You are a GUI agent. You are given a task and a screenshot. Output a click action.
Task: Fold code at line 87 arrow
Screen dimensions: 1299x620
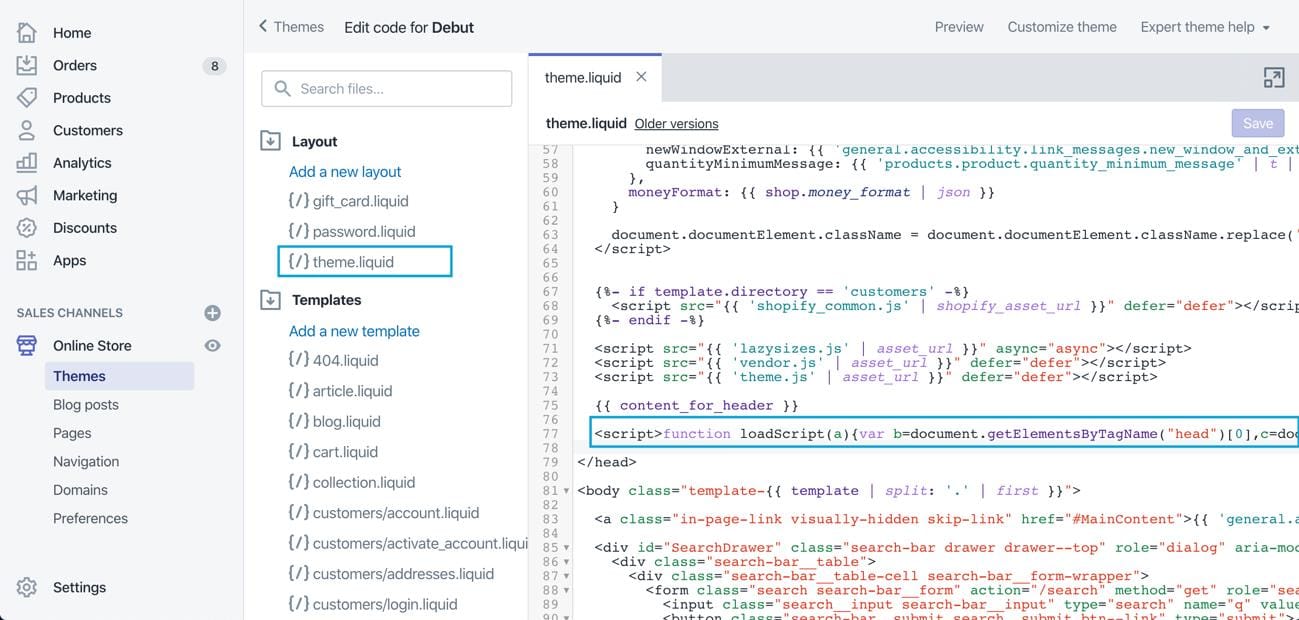(x=568, y=576)
